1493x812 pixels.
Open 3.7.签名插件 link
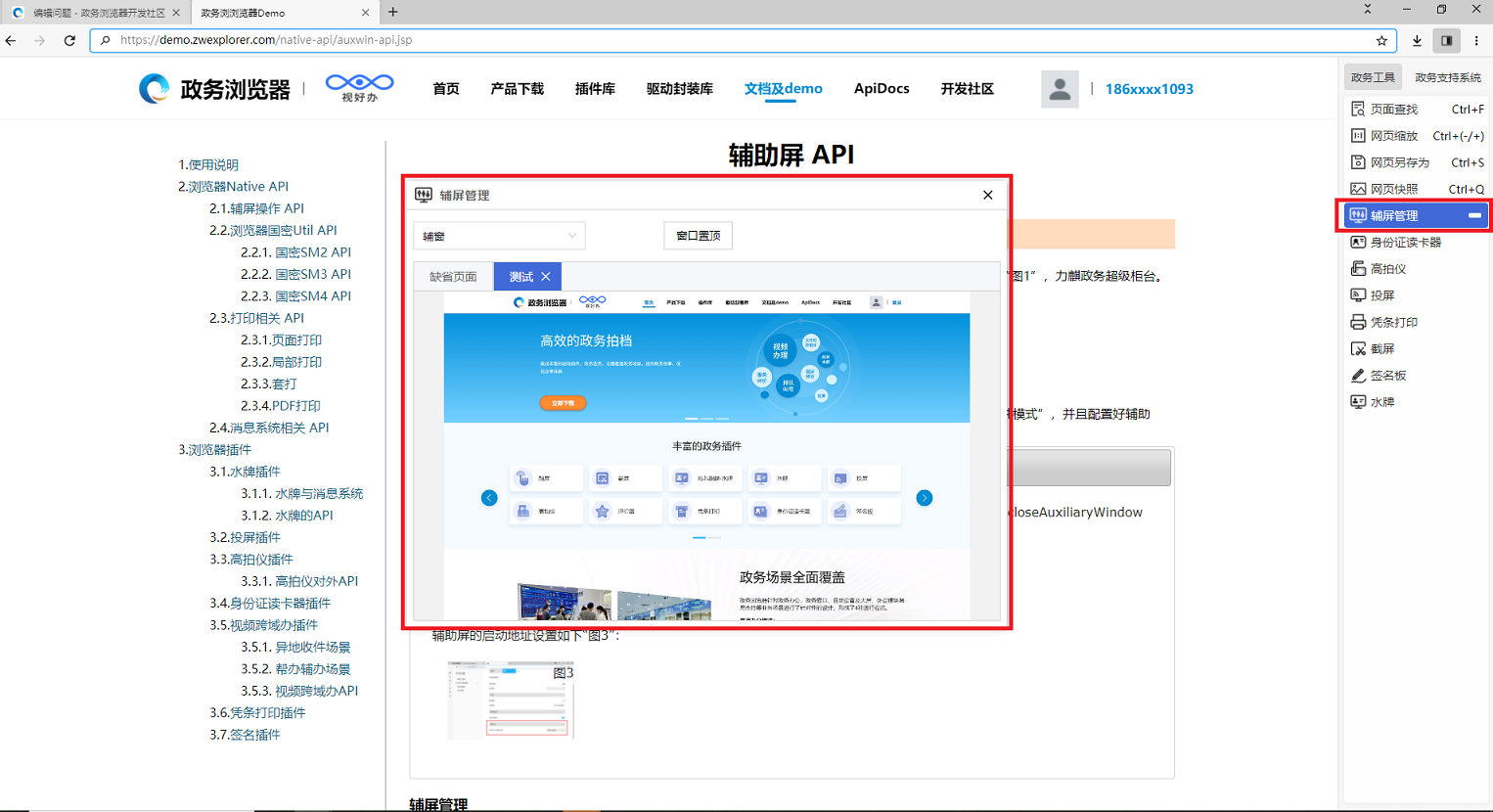(x=245, y=735)
